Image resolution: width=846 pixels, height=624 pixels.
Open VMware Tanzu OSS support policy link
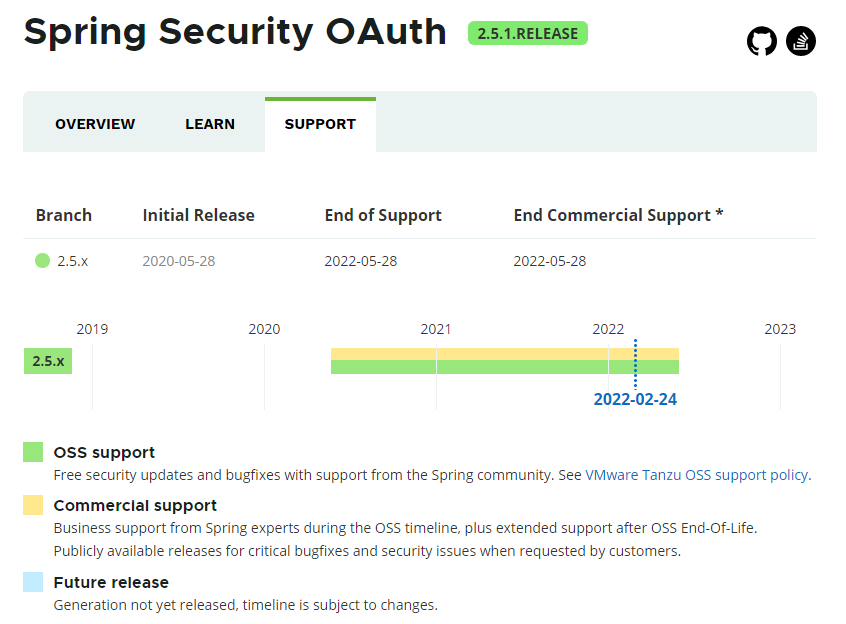point(696,475)
